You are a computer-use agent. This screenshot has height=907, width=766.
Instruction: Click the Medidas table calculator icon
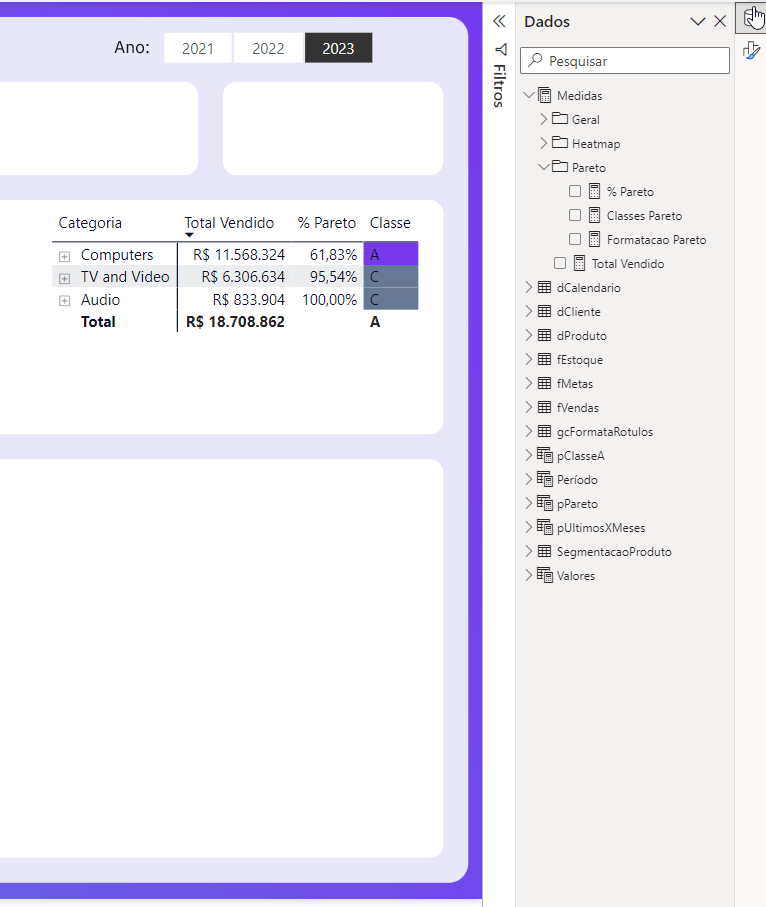pos(544,95)
